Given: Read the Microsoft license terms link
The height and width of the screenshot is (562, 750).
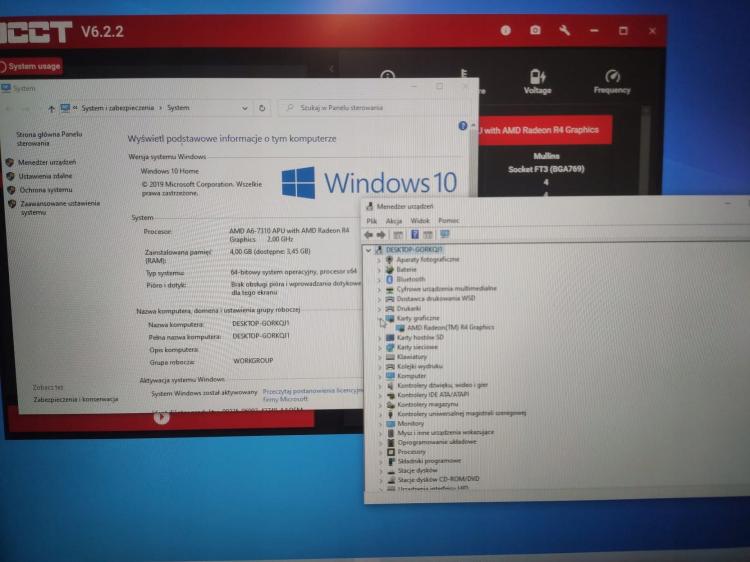Looking at the screenshot, I should tap(312, 395).
